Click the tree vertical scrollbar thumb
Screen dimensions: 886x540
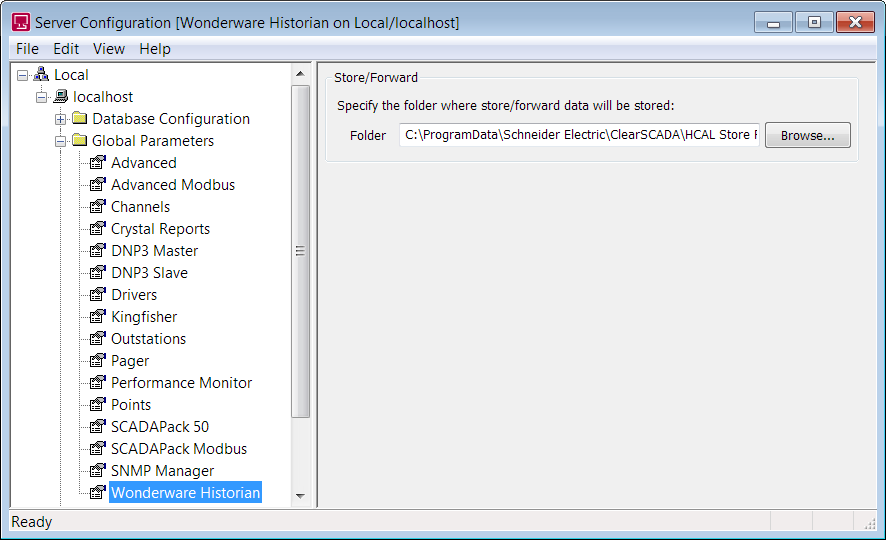[x=301, y=251]
